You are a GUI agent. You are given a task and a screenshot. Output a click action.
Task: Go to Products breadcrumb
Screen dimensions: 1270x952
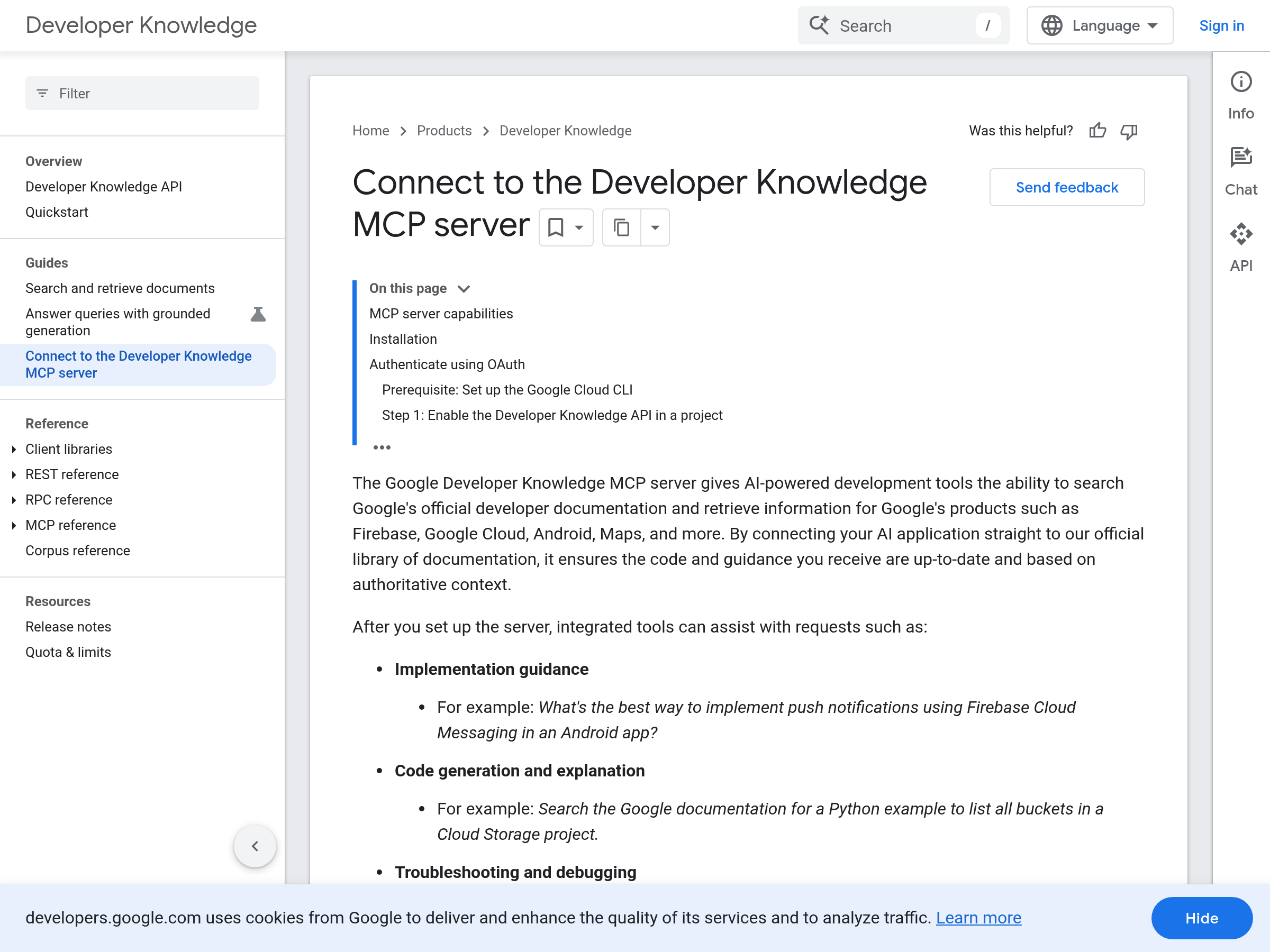[444, 131]
